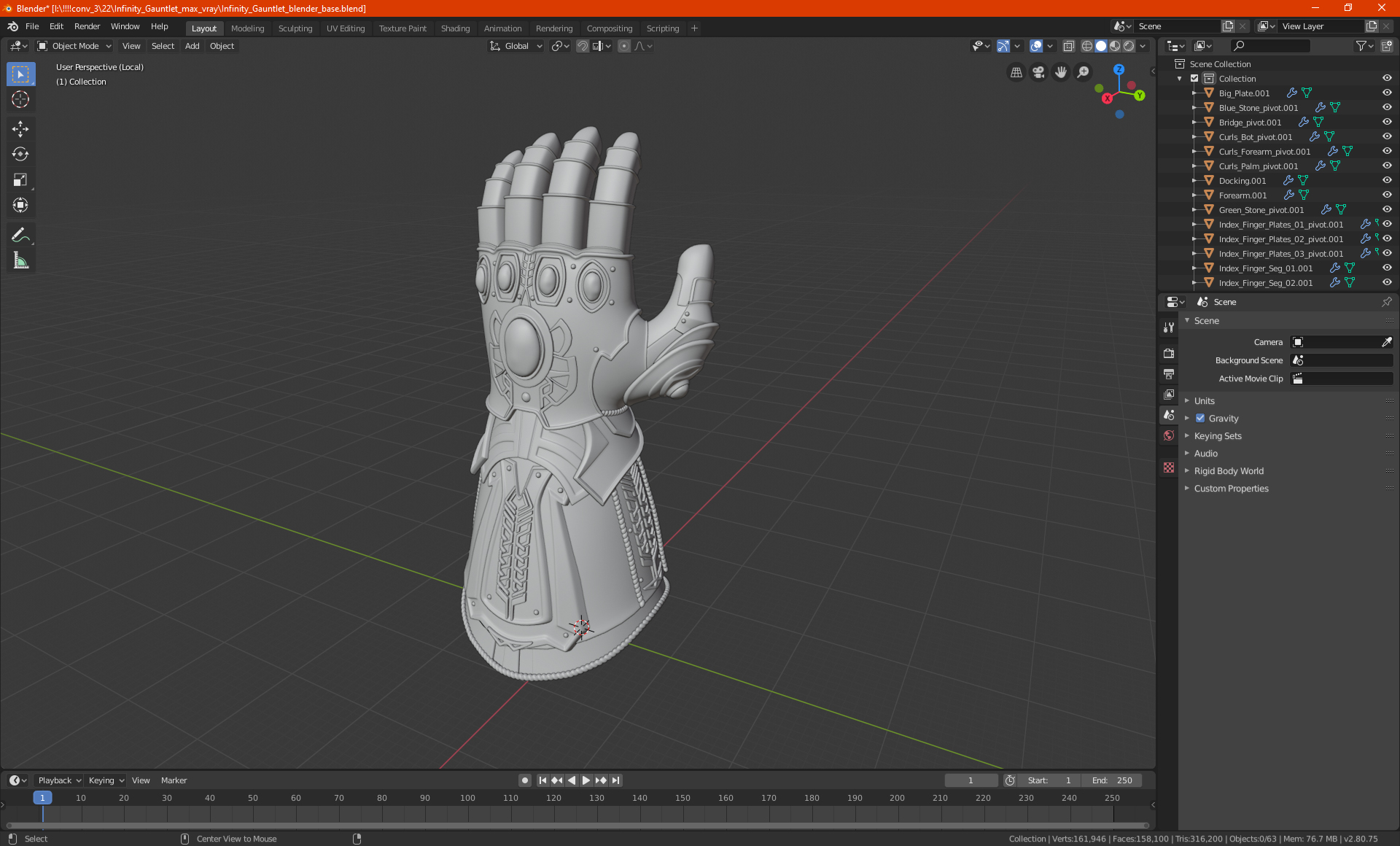Open the Render properties tab
The width and height of the screenshot is (1400, 846).
(x=1169, y=354)
